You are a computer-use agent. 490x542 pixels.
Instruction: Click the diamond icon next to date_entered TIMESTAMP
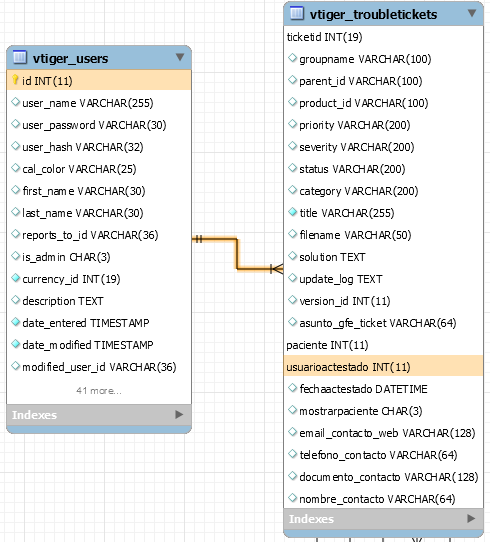coord(16,322)
